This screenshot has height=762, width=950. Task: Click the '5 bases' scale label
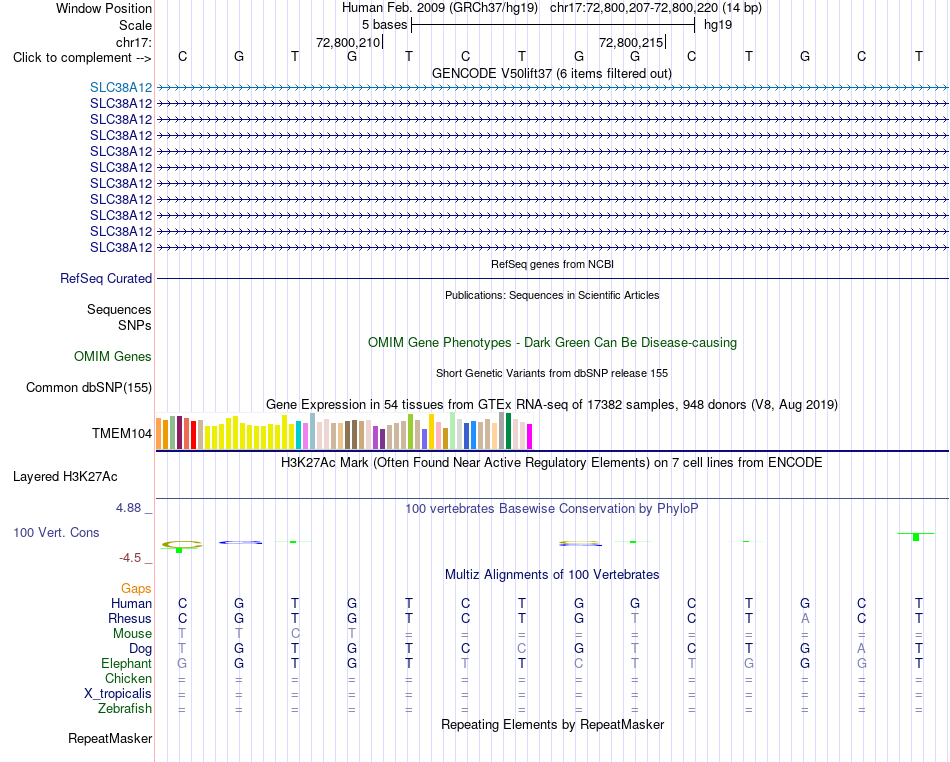(x=385, y=25)
